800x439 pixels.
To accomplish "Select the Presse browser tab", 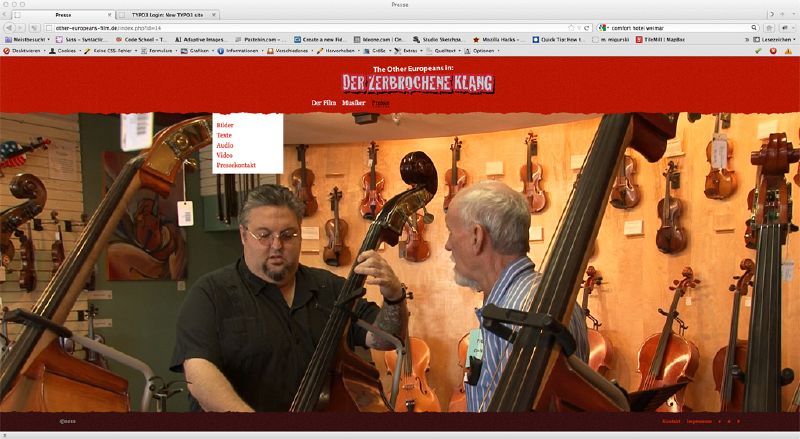I will pos(63,15).
